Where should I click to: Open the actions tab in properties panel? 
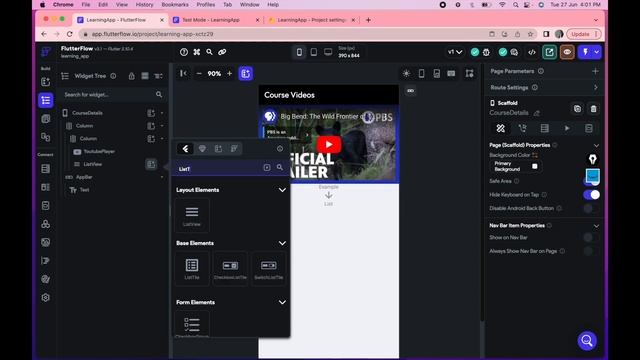pos(522,128)
